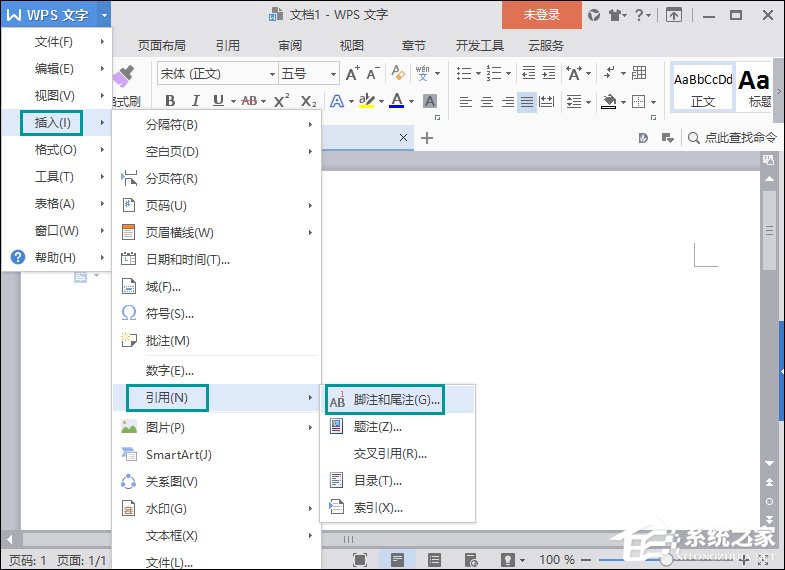Switch to 开发工具 ribbon tab
The height and width of the screenshot is (570, 785).
(x=479, y=46)
